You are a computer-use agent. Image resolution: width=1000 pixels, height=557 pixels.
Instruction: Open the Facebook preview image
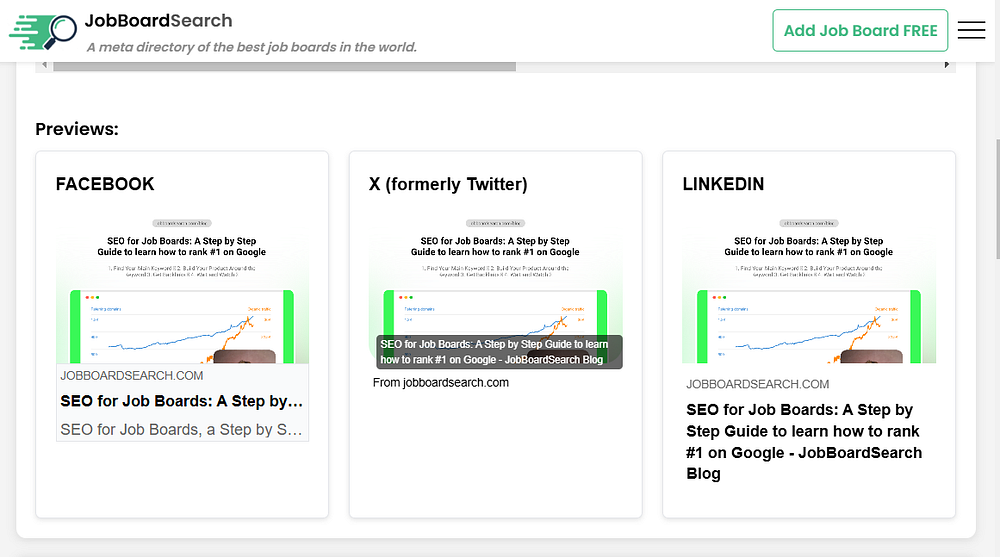click(x=182, y=290)
